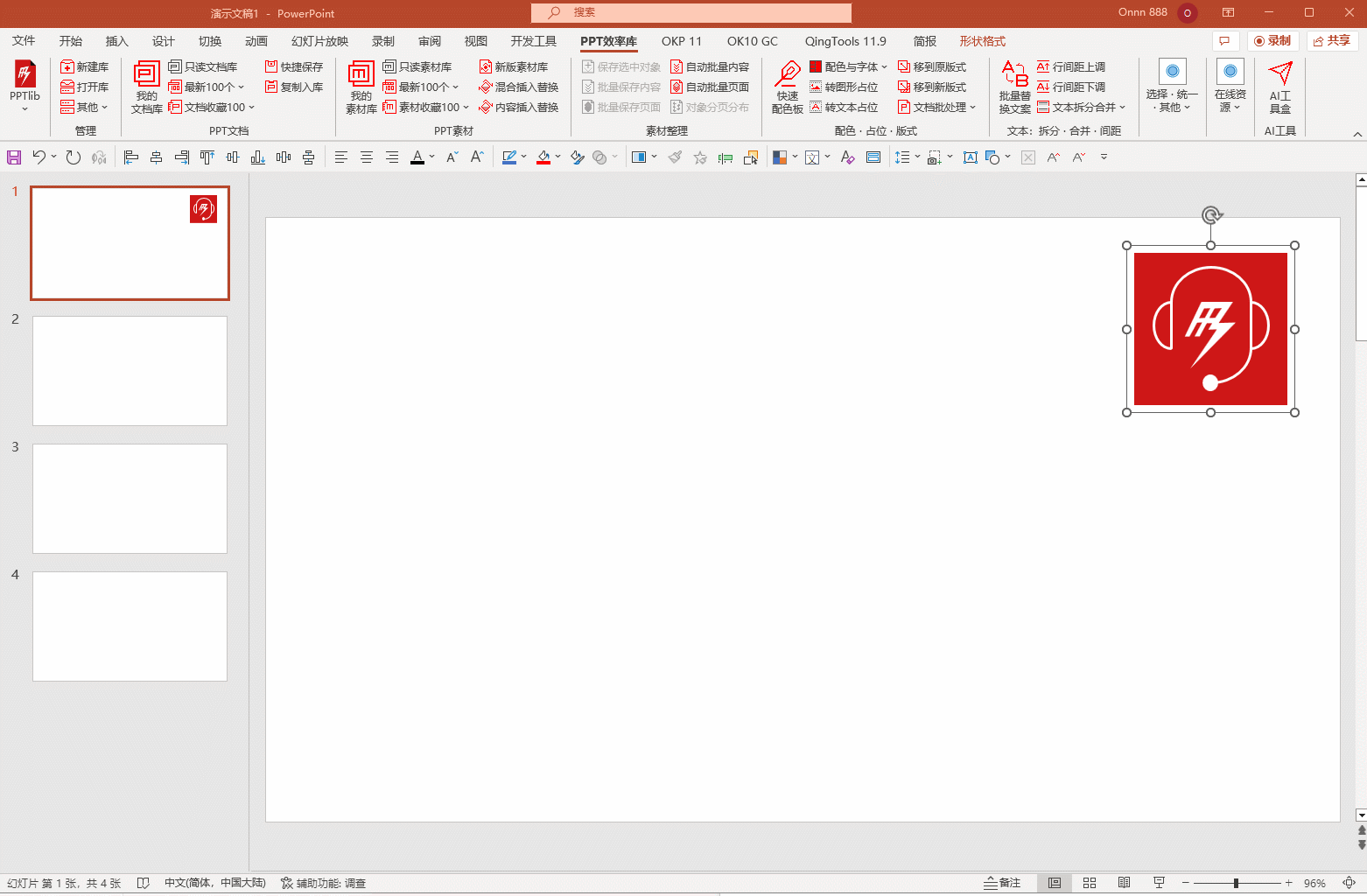
Task: Click the selection pane icon in toolbar
Action: [x=750, y=157]
